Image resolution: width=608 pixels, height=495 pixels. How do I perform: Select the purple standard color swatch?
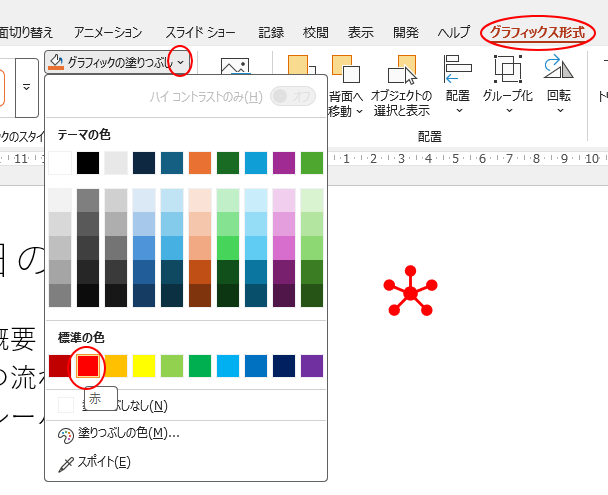tap(312, 366)
